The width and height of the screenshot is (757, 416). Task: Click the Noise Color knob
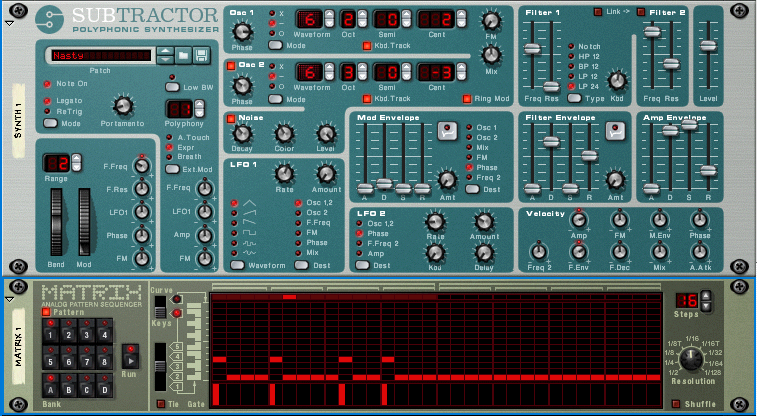pos(284,134)
